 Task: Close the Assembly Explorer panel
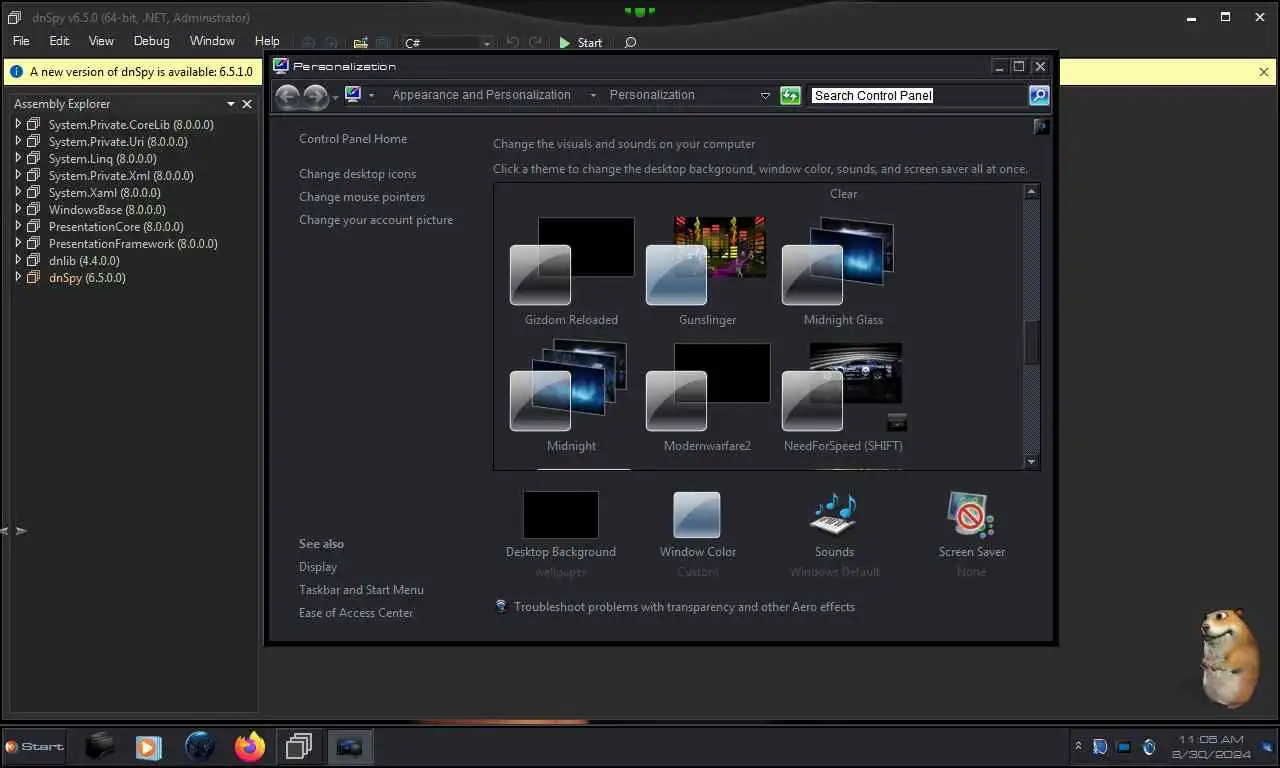tap(247, 104)
